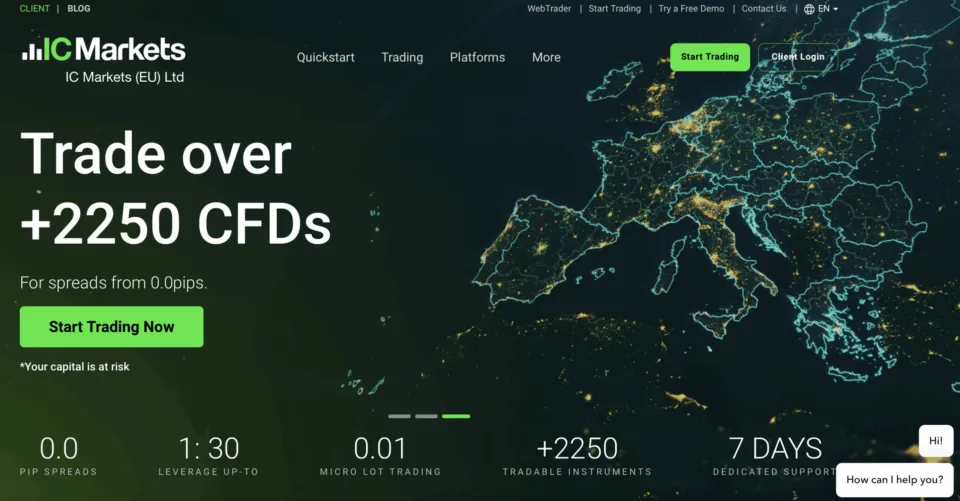Select the active green carousel indicator
The height and width of the screenshot is (501, 960).
[x=456, y=416]
